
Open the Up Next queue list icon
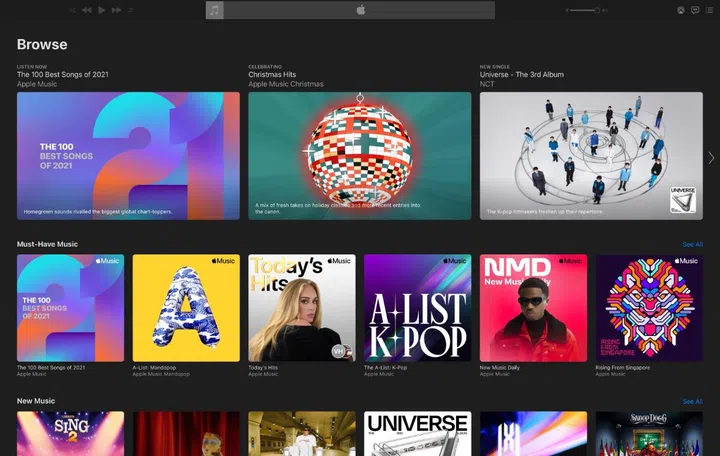[709, 10]
